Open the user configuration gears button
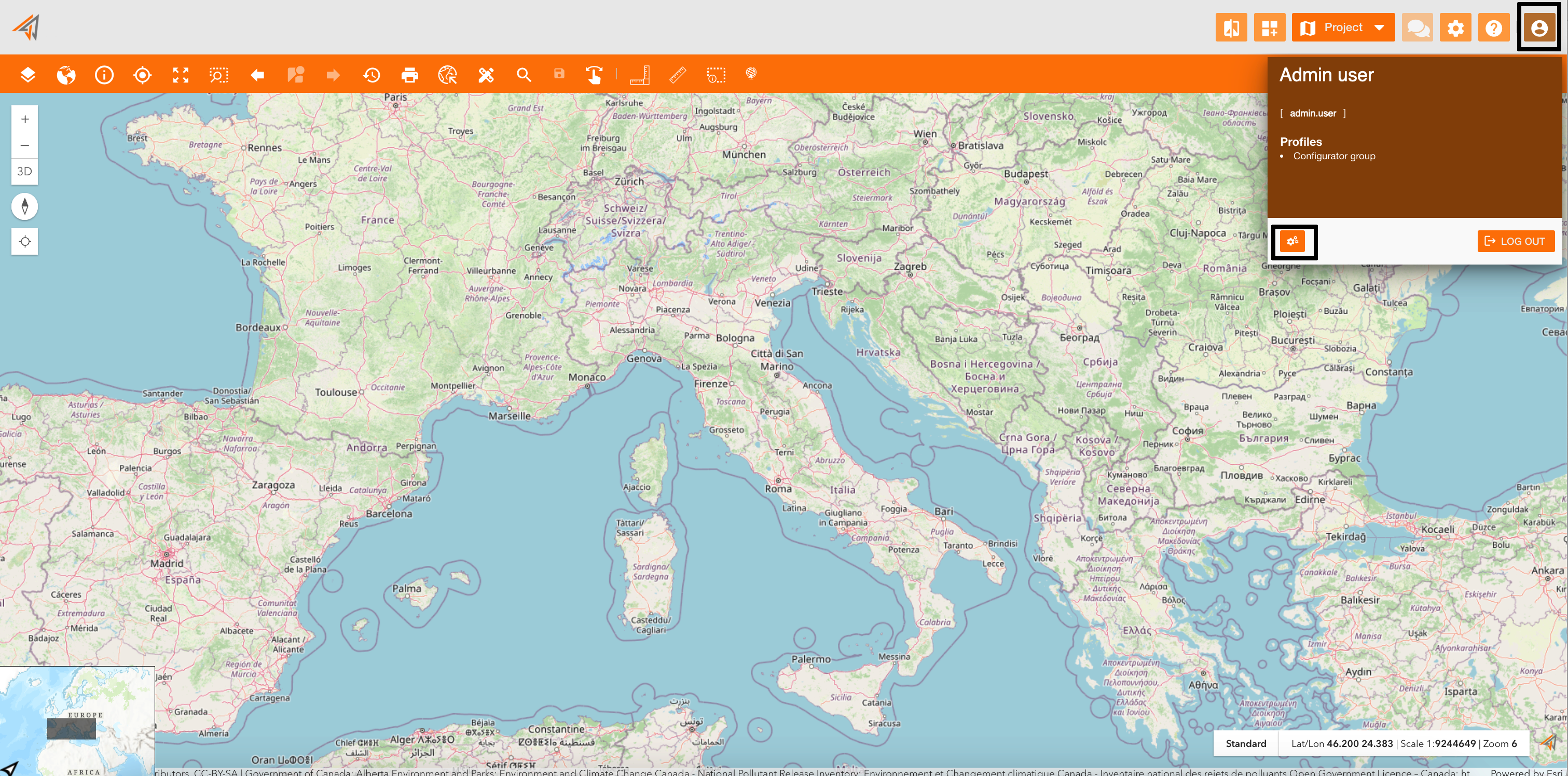The image size is (1568, 776). pyautogui.click(x=1293, y=241)
